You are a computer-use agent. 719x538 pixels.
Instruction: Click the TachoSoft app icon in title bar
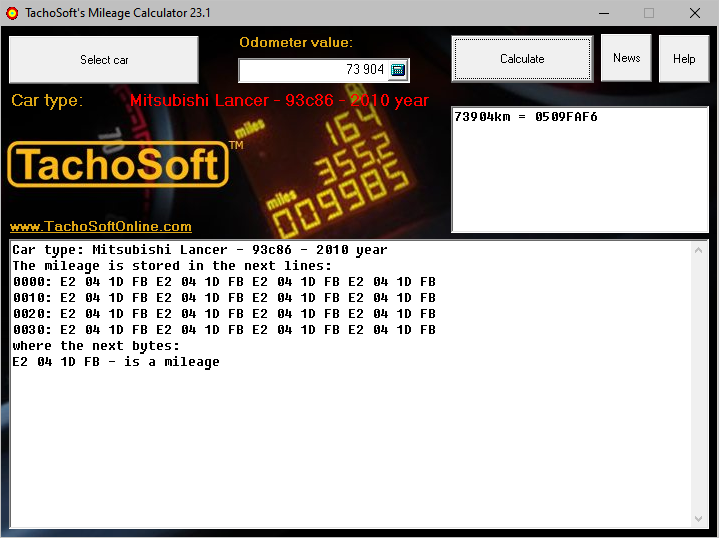pyautogui.click(x=13, y=13)
